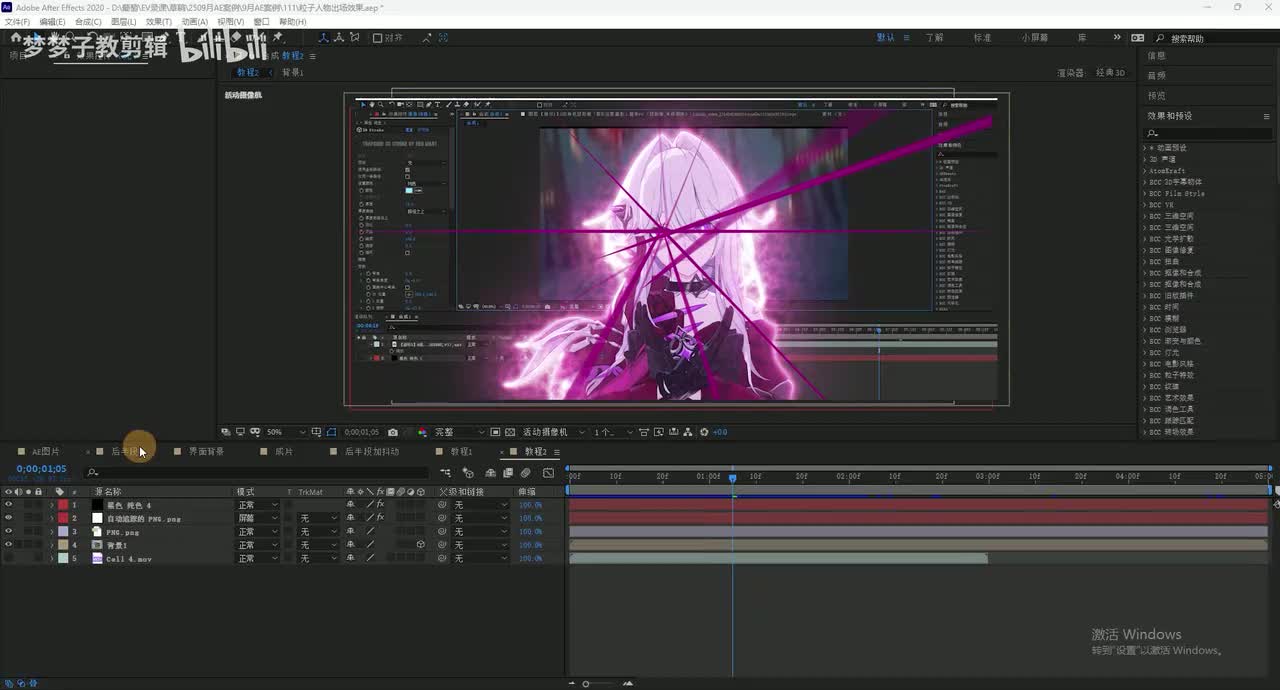Expand the BCC 粒子特效 effects category
This screenshot has width=1280, height=690.
coord(1145,375)
